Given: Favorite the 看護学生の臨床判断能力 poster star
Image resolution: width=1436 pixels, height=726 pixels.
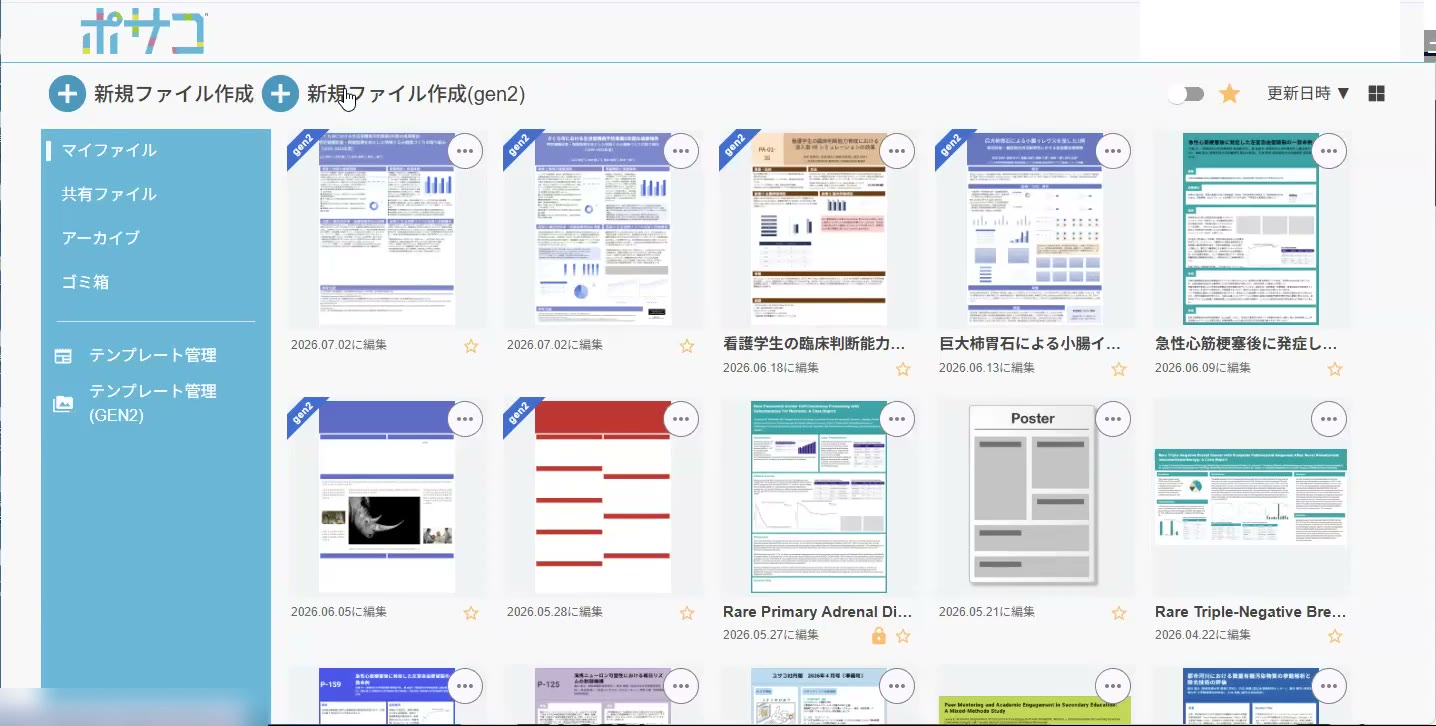Looking at the screenshot, I should (903, 369).
